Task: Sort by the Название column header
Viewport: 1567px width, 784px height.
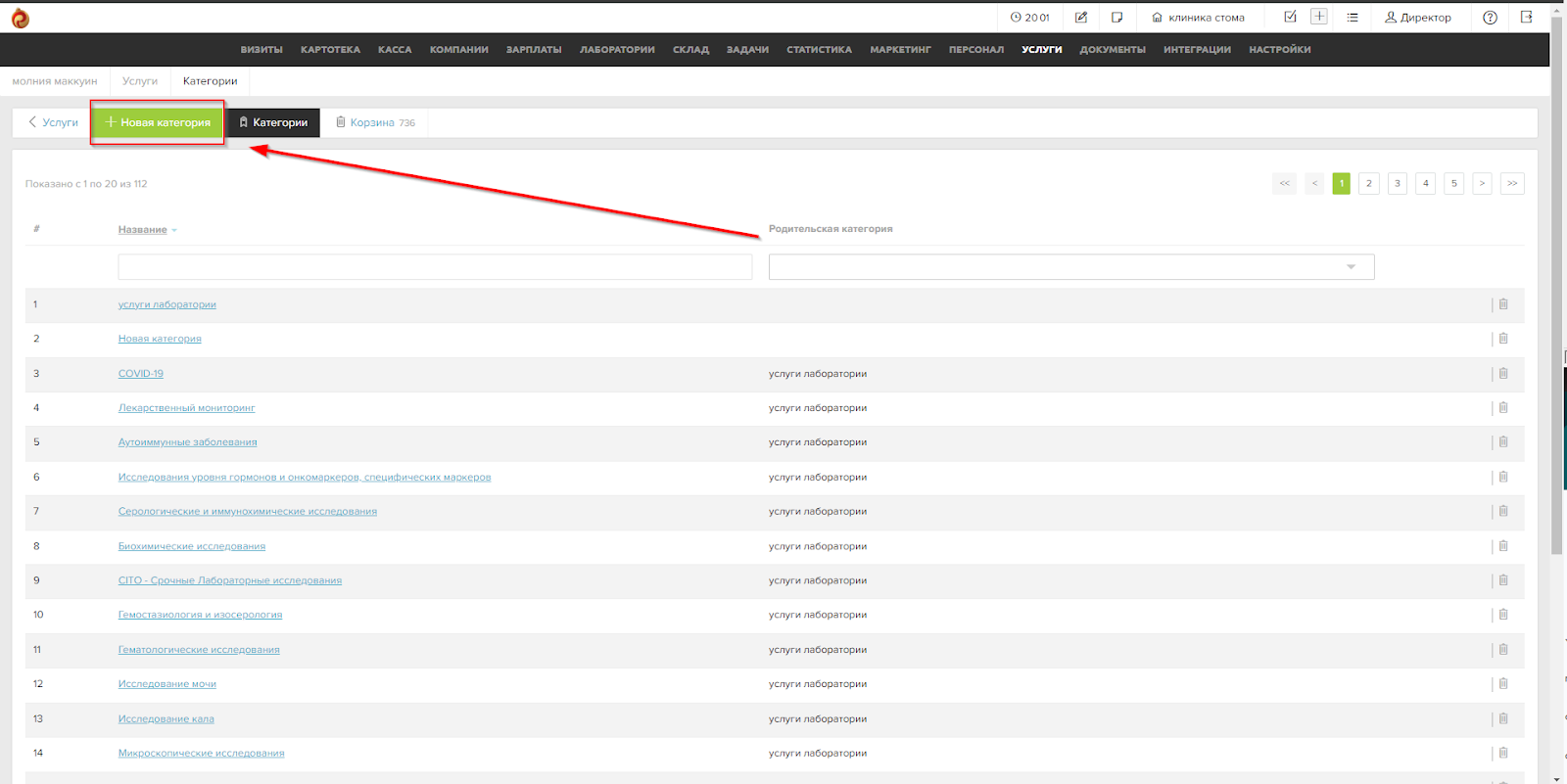Action: pos(143,230)
